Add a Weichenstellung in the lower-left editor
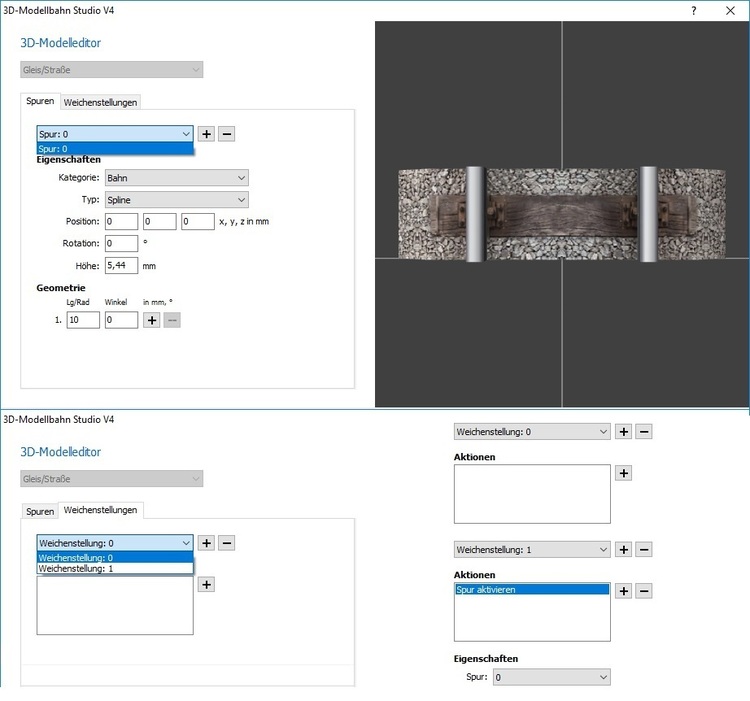 coord(206,543)
